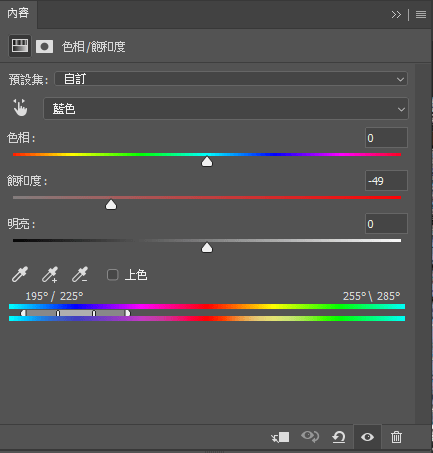Viewport: 433px width, 453px height.
Task: View previous state icon
Action: 310,436
